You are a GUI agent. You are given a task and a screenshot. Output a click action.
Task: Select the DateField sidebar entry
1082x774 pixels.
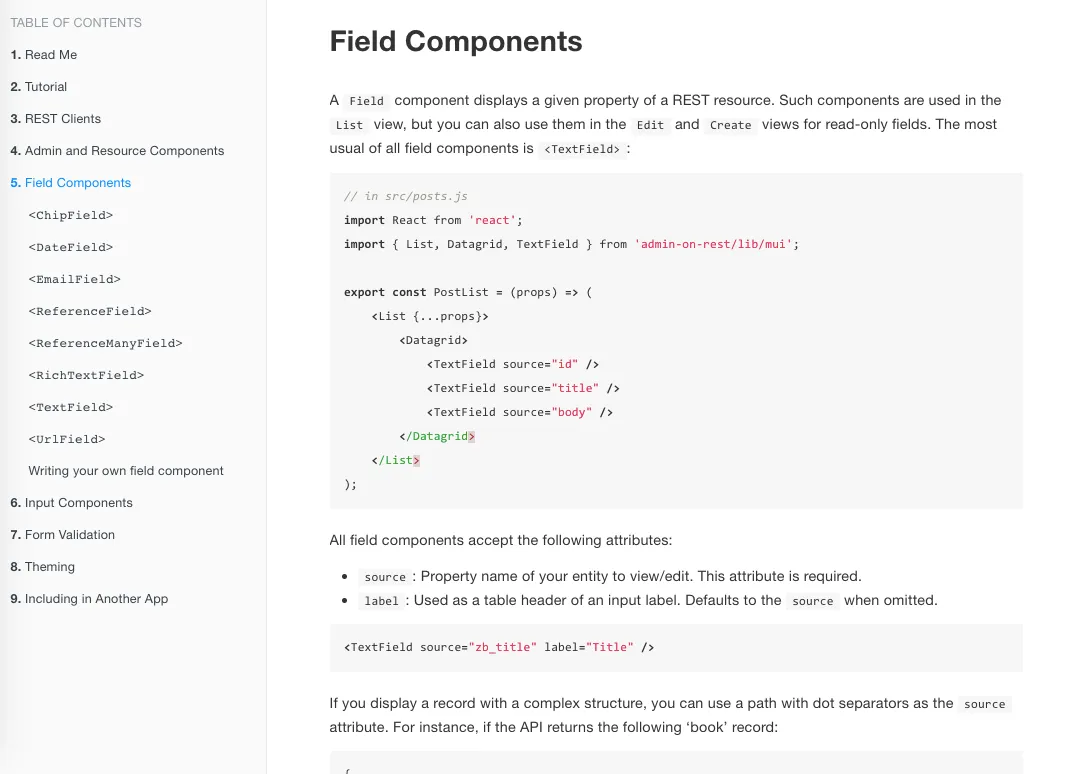[x=70, y=247]
